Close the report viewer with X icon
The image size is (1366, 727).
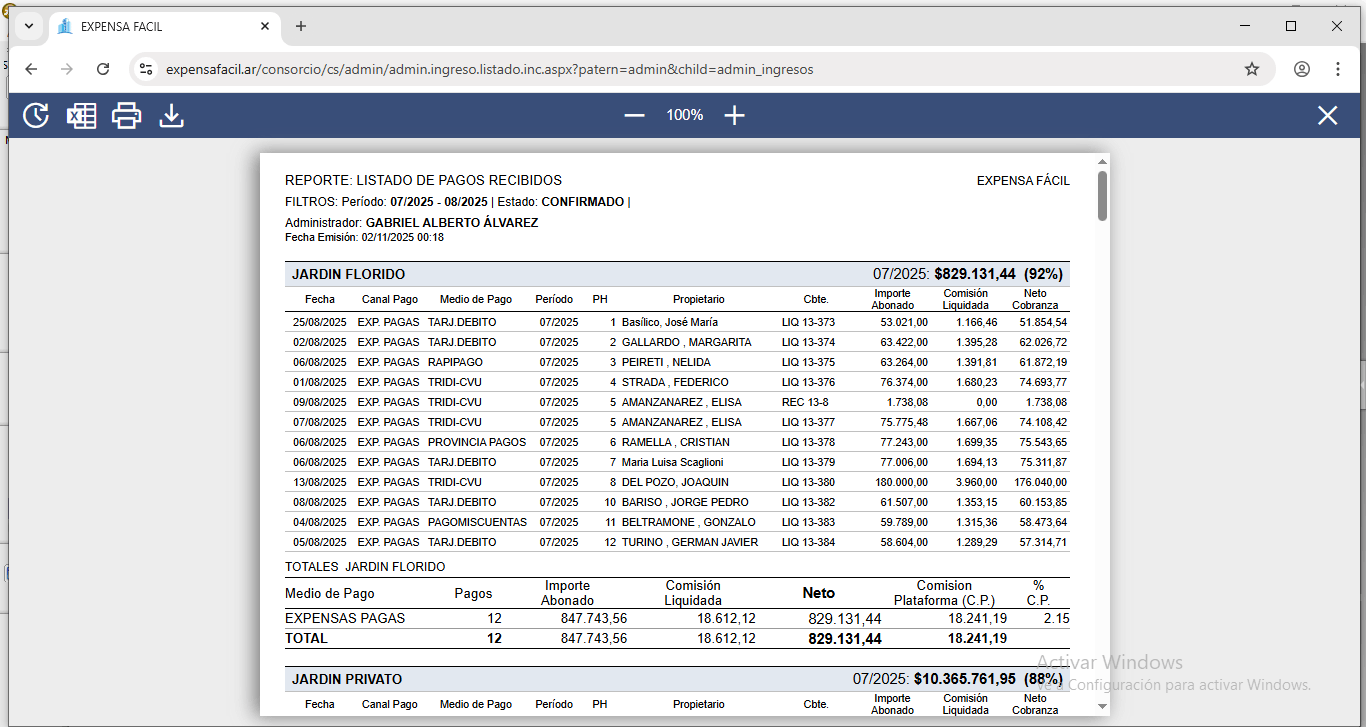[1327, 116]
